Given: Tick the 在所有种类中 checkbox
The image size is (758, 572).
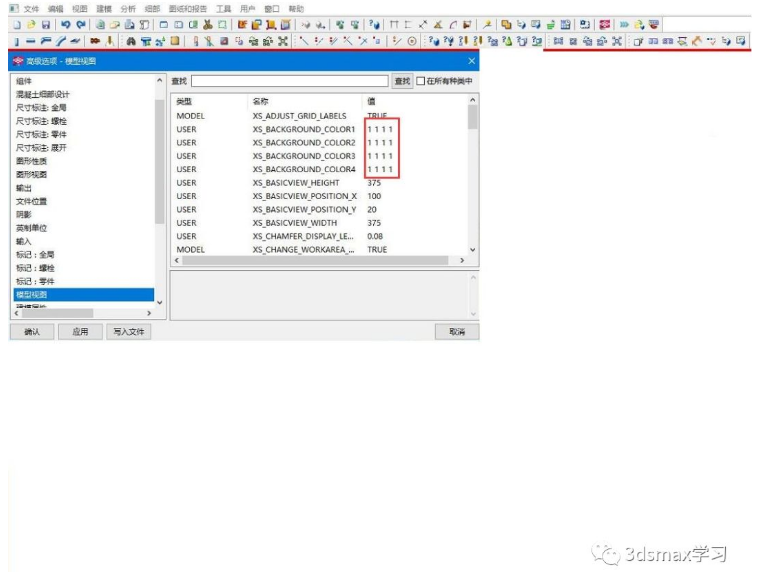Looking at the screenshot, I should (421, 81).
